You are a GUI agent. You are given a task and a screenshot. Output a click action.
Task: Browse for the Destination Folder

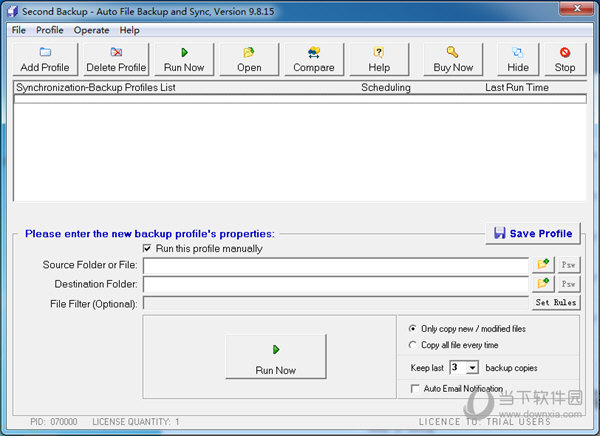(543, 284)
